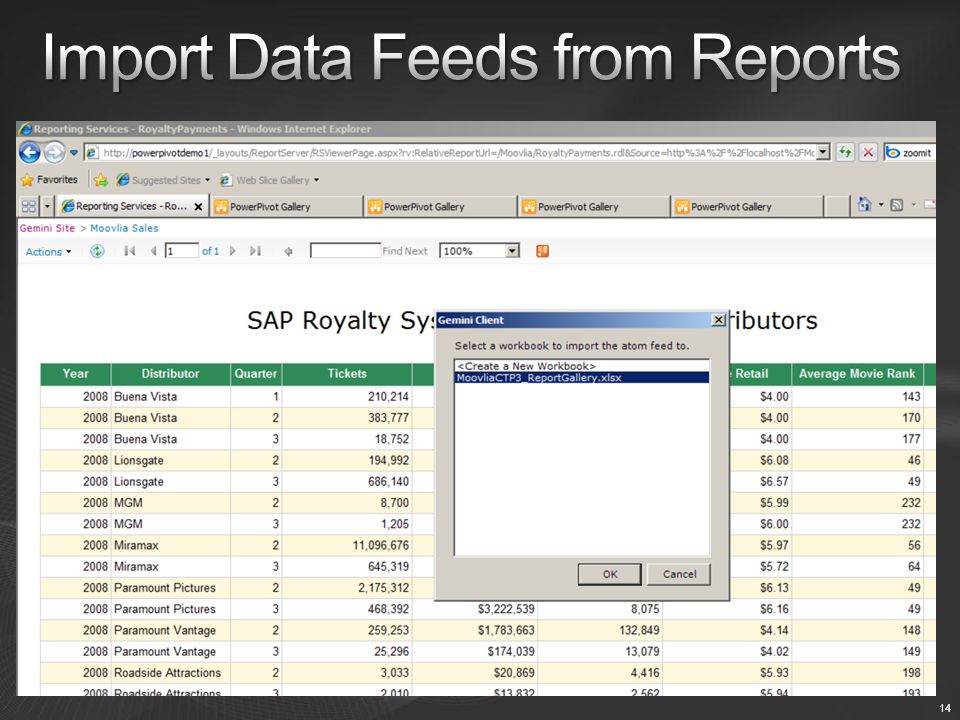Click the browser Back arrow button
The width and height of the screenshot is (960, 720).
tap(29, 152)
